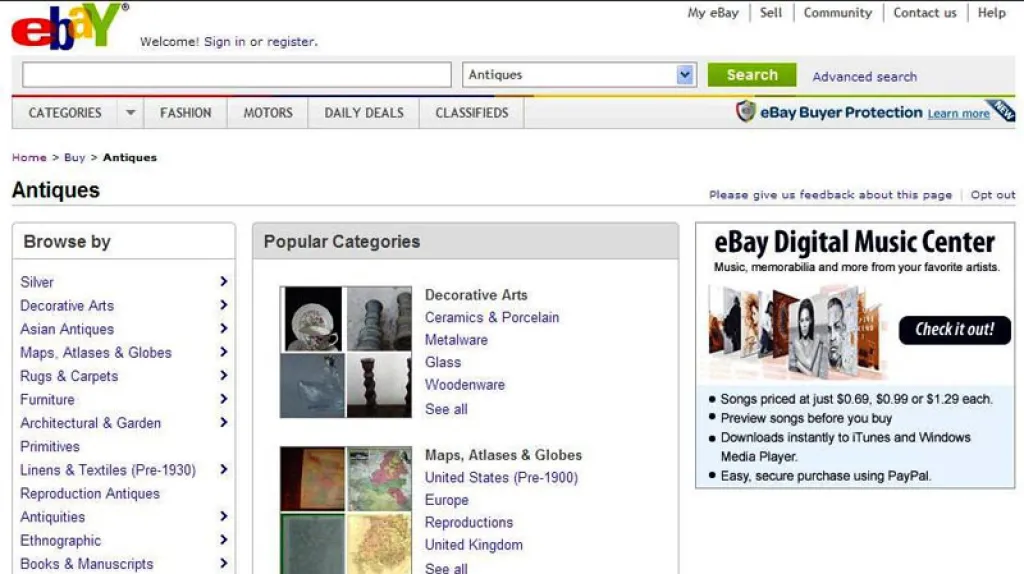Screen dimensions: 1024x574
Task: Open the teacup thumbnail in Decorative Arts
Action: tap(312, 319)
